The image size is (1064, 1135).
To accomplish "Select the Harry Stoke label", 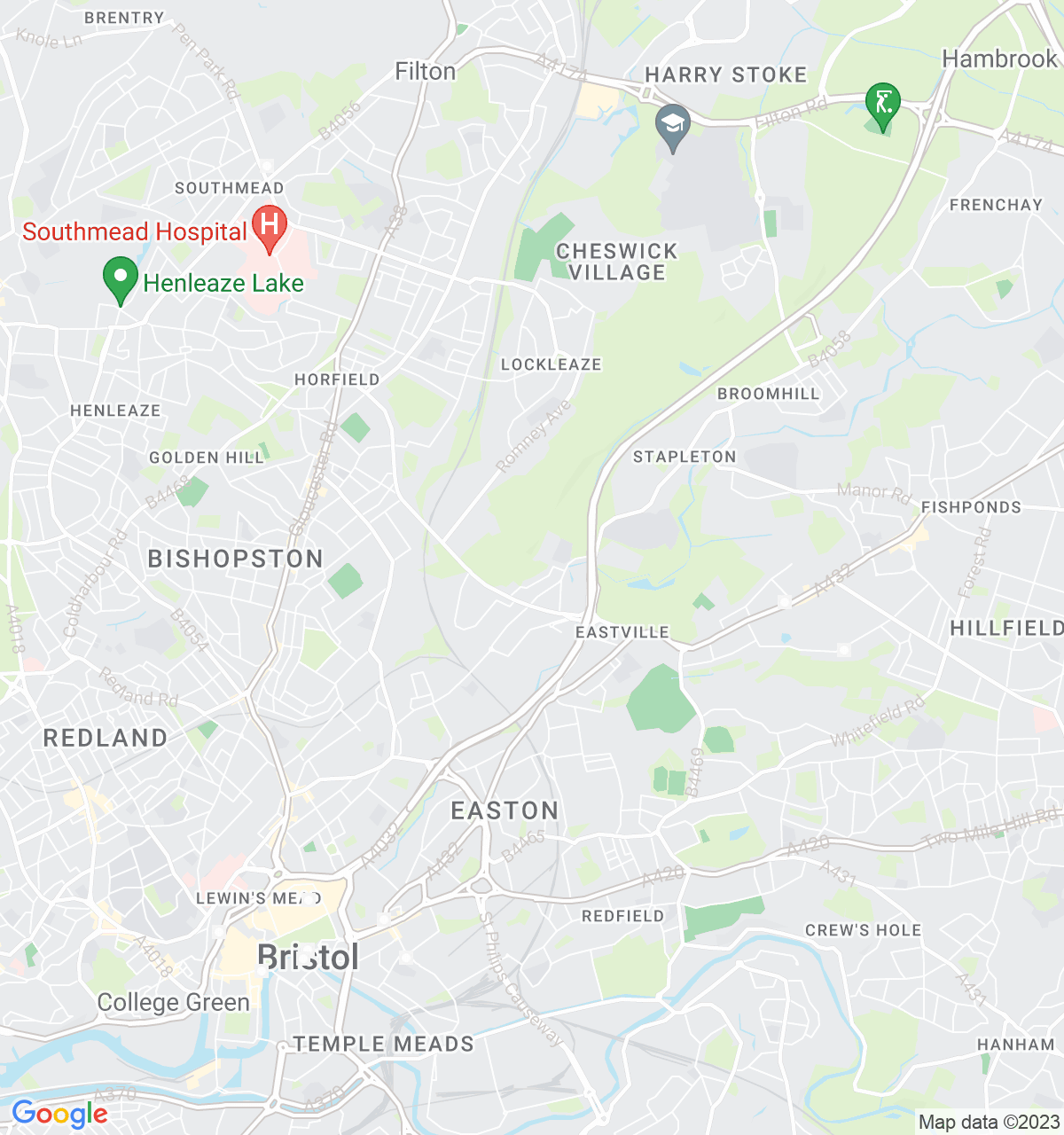I will click(726, 74).
